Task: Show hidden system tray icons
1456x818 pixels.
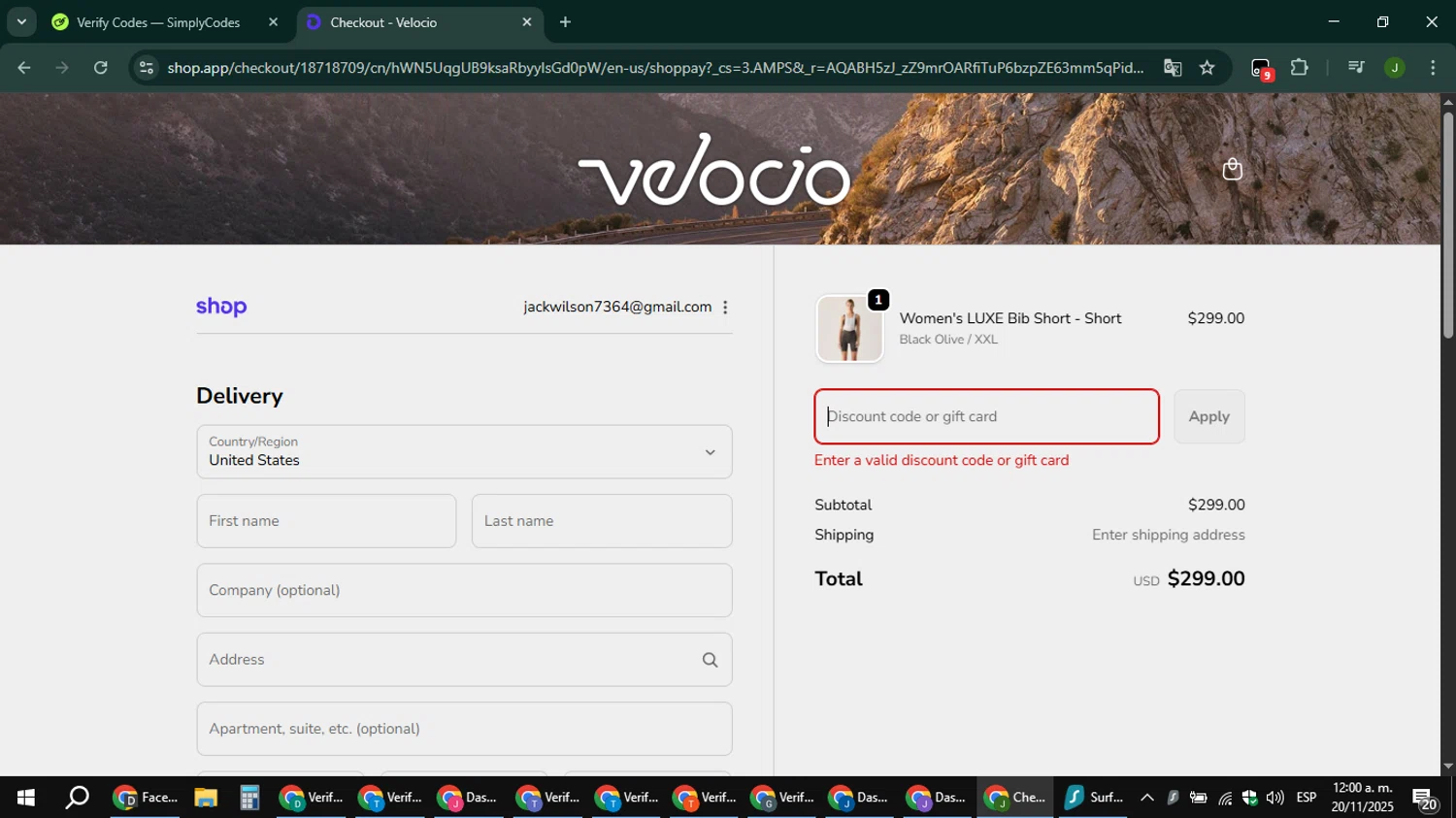Action: [x=1146, y=798]
